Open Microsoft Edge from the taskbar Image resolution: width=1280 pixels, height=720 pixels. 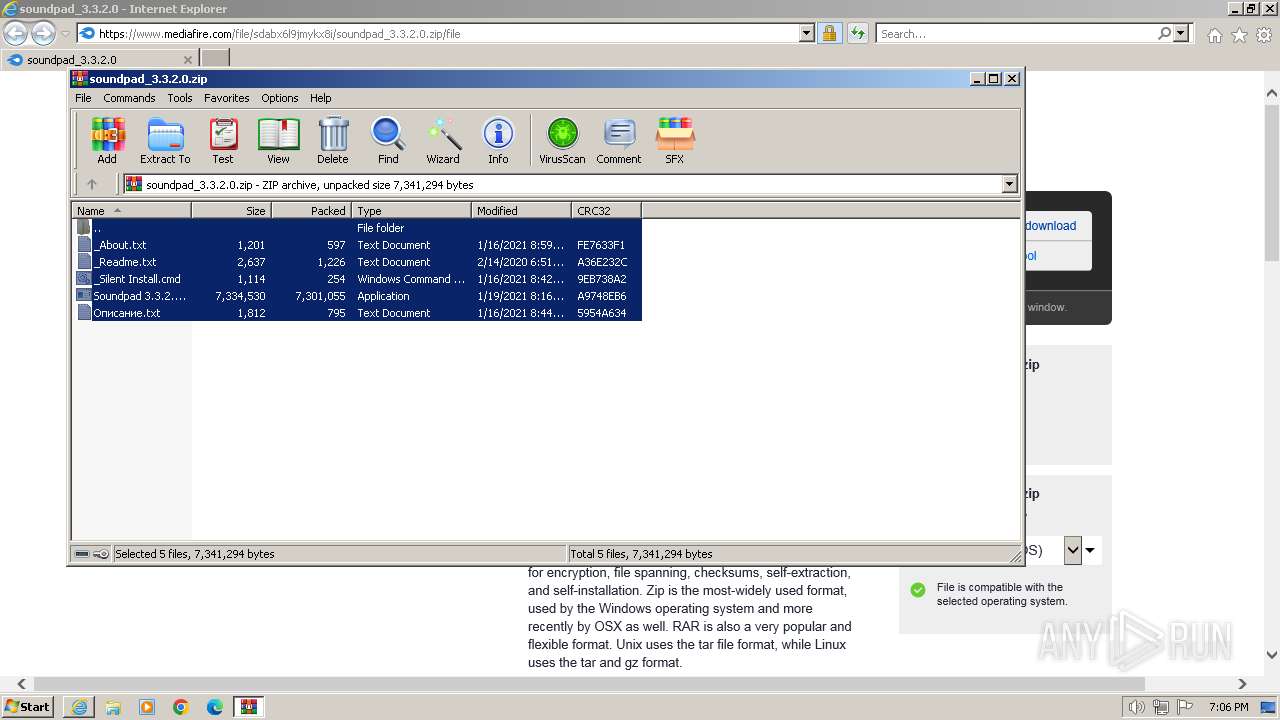pyautogui.click(x=215, y=707)
